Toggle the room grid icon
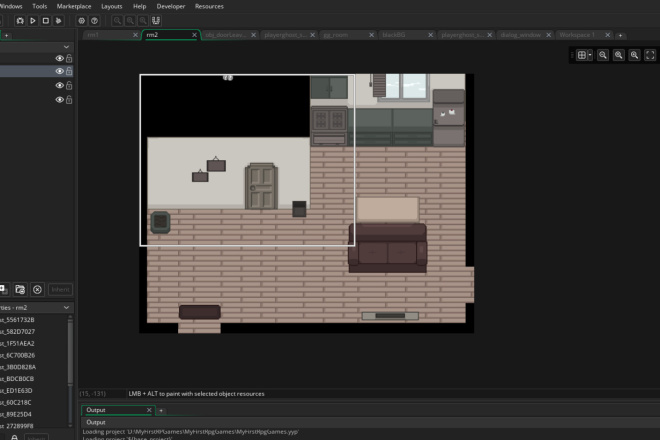The image size is (660, 440). [x=582, y=55]
